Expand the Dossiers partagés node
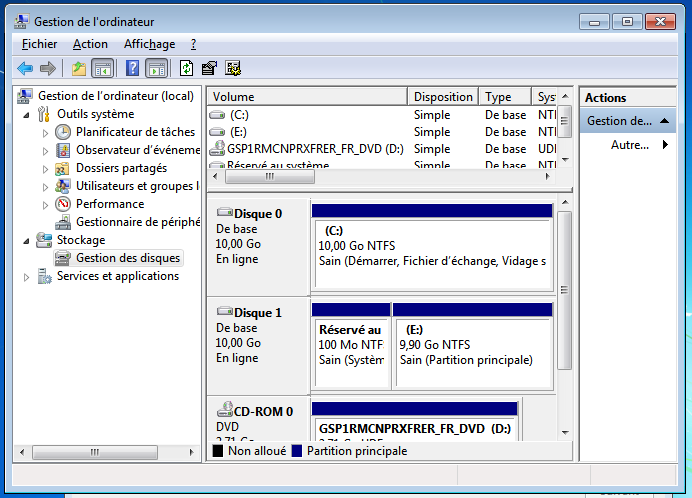Viewport: 692px width, 498px height. 45,169
